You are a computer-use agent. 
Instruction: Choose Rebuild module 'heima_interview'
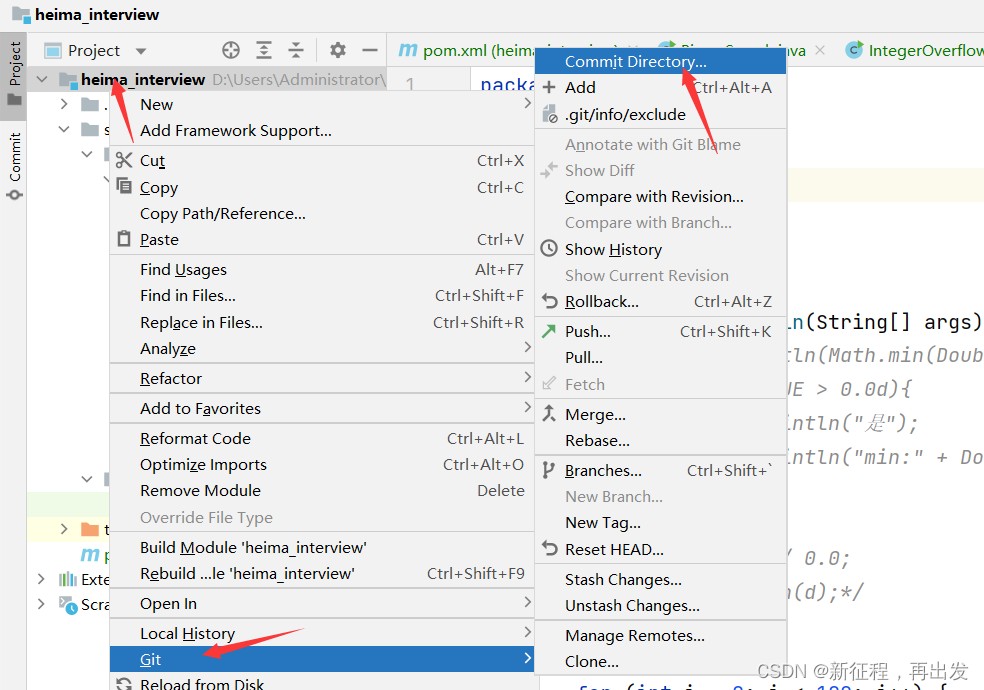point(322,573)
